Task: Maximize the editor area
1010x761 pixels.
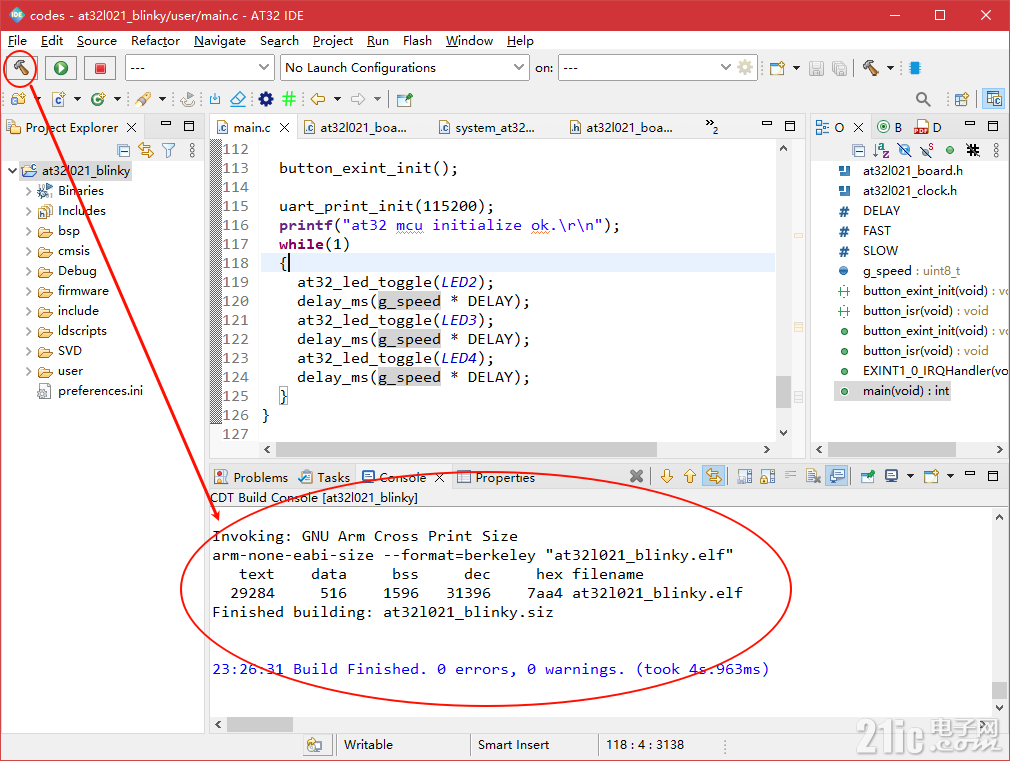Action: click(x=790, y=126)
